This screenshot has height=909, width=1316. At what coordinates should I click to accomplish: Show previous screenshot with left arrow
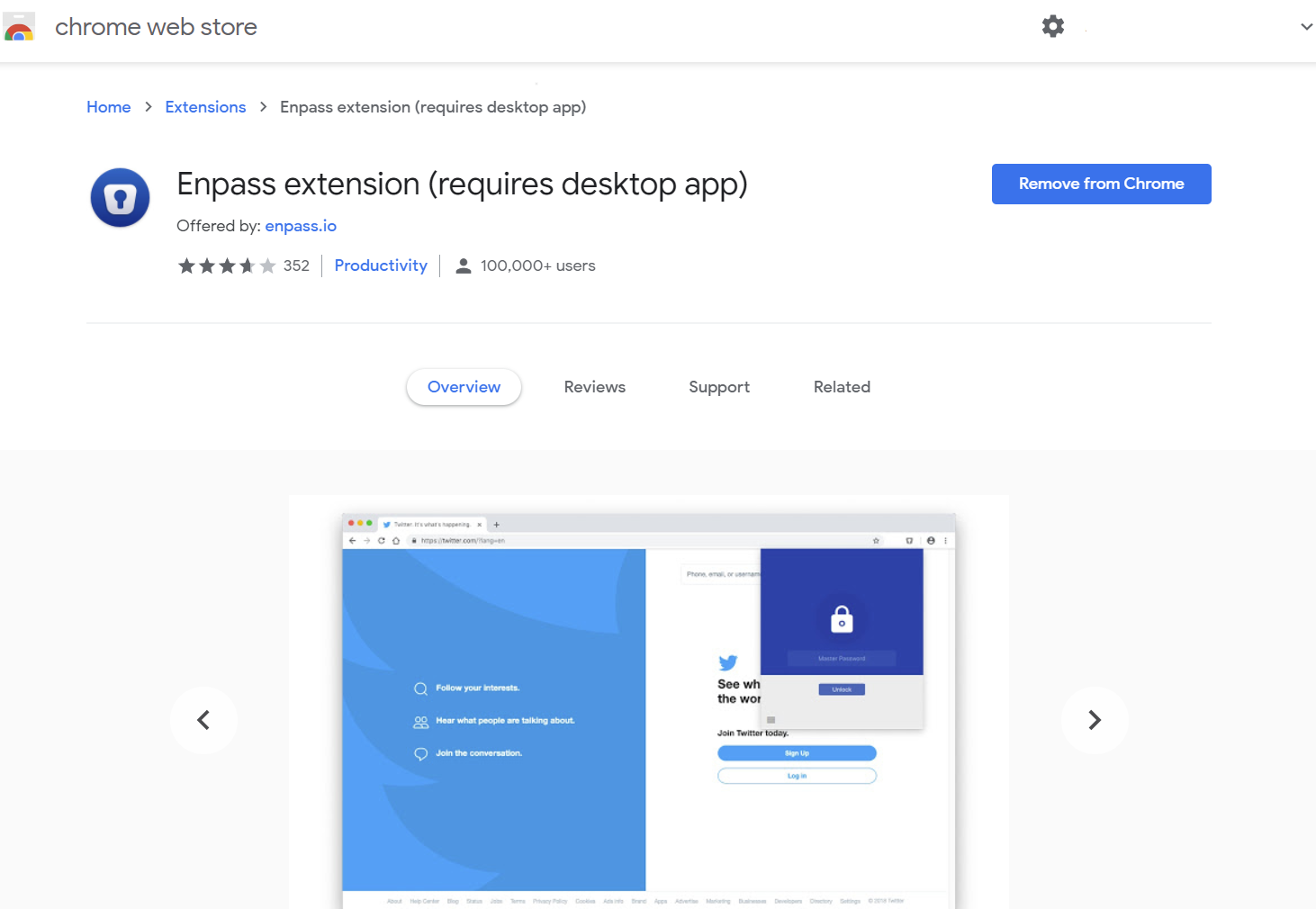point(204,720)
